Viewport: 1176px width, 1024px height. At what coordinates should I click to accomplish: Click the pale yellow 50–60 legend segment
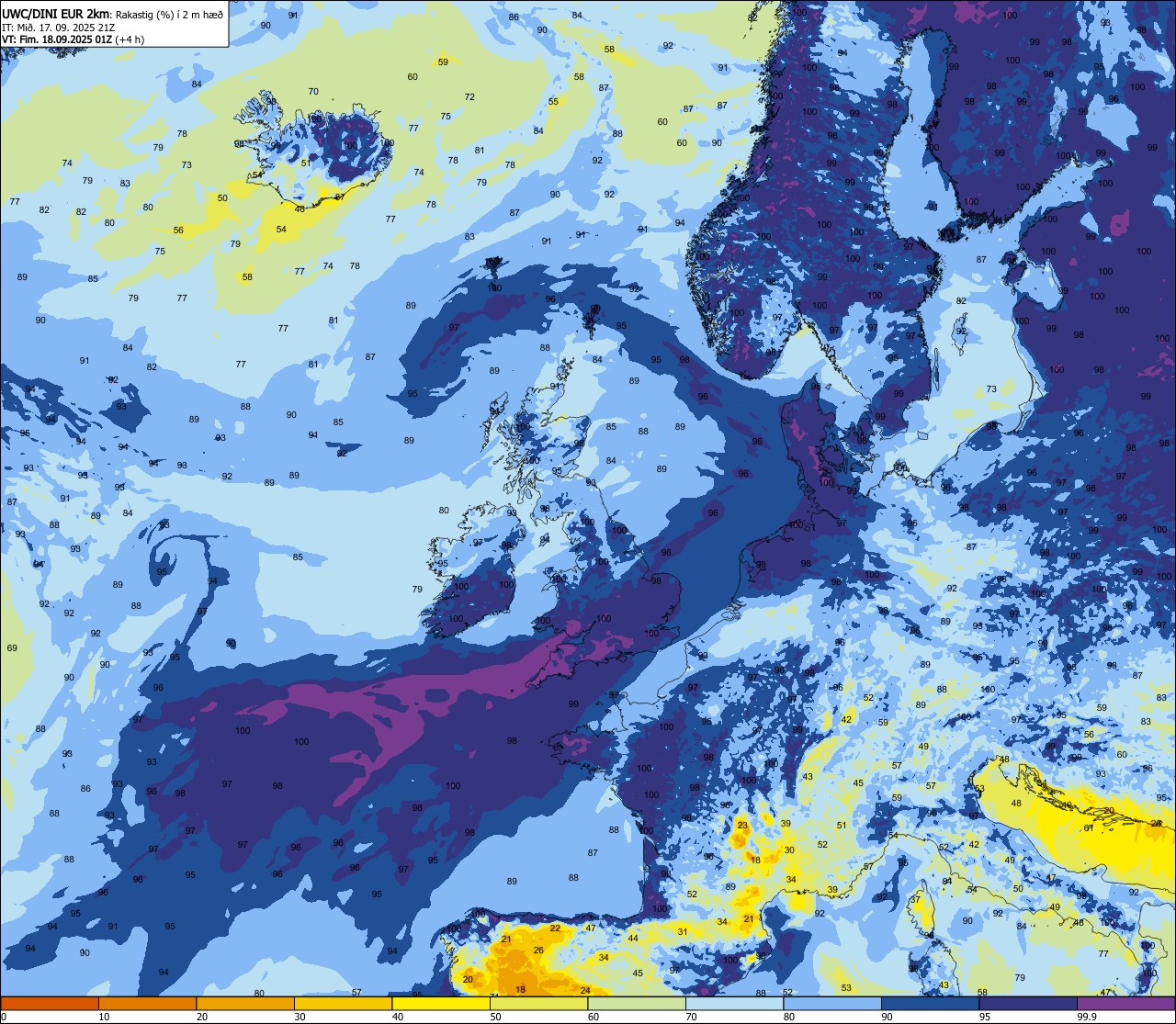(x=538, y=1003)
